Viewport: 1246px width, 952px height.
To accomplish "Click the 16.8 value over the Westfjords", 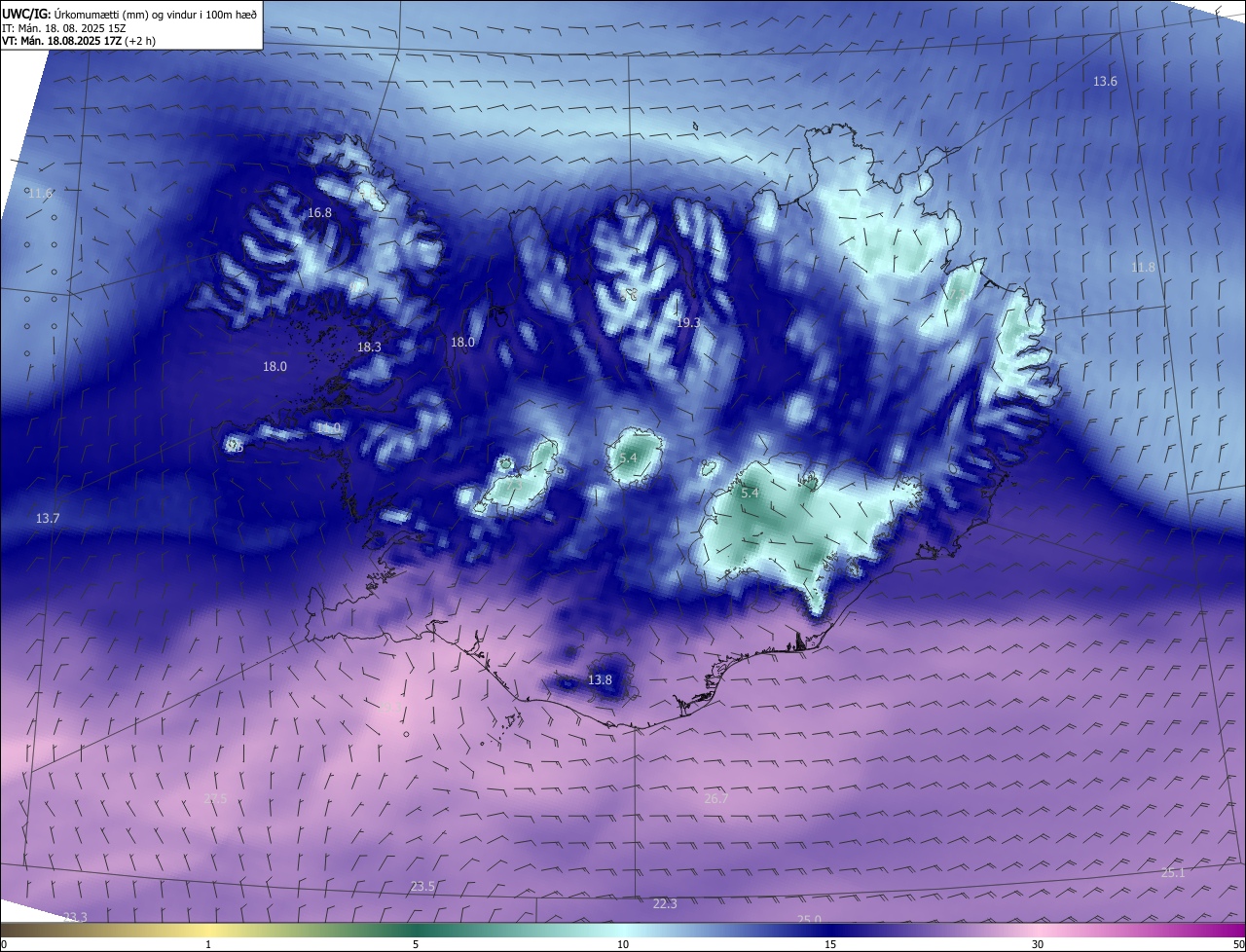I will [319, 212].
